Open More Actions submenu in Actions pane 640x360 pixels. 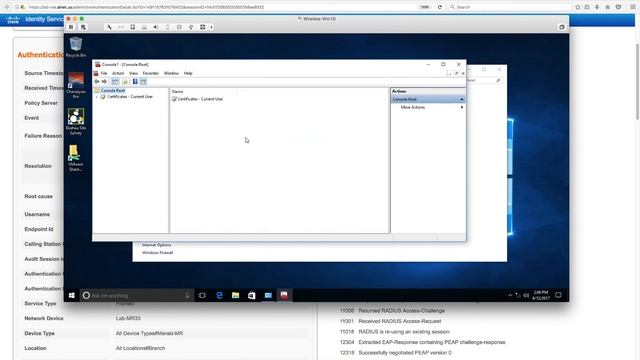click(x=428, y=107)
